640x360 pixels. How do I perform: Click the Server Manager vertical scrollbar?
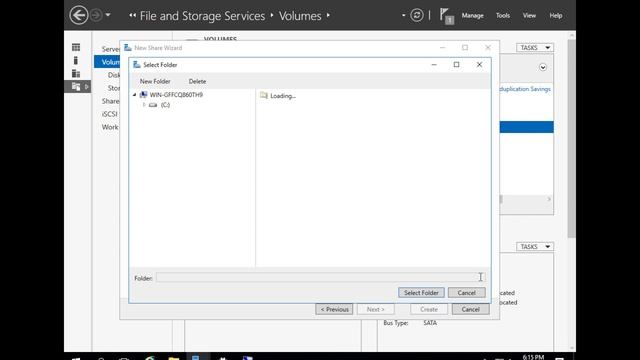pyautogui.click(x=571, y=139)
